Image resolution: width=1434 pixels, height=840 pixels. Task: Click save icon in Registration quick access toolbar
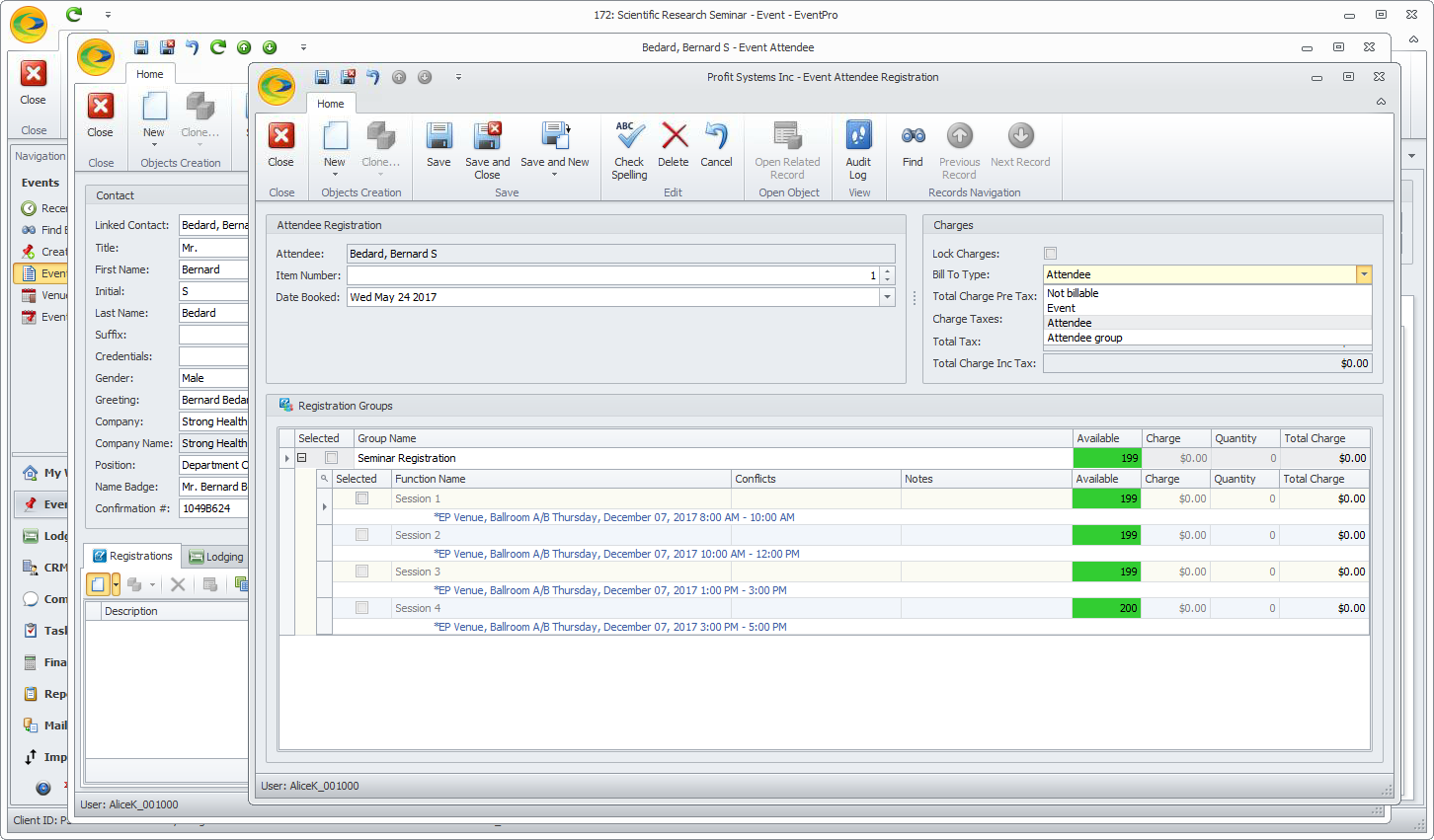[x=322, y=77]
